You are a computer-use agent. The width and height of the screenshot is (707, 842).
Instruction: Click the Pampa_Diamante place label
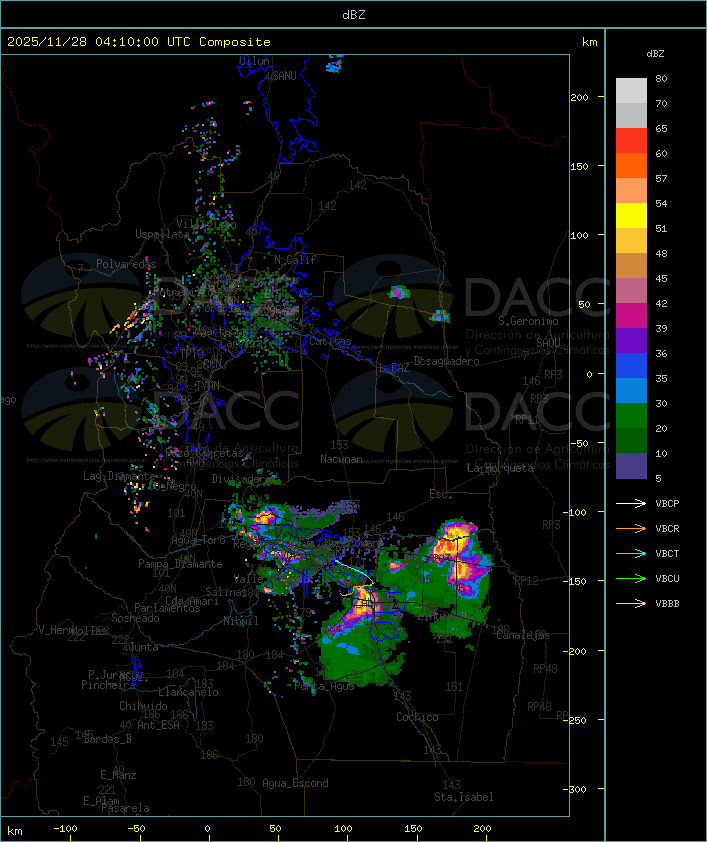point(180,564)
